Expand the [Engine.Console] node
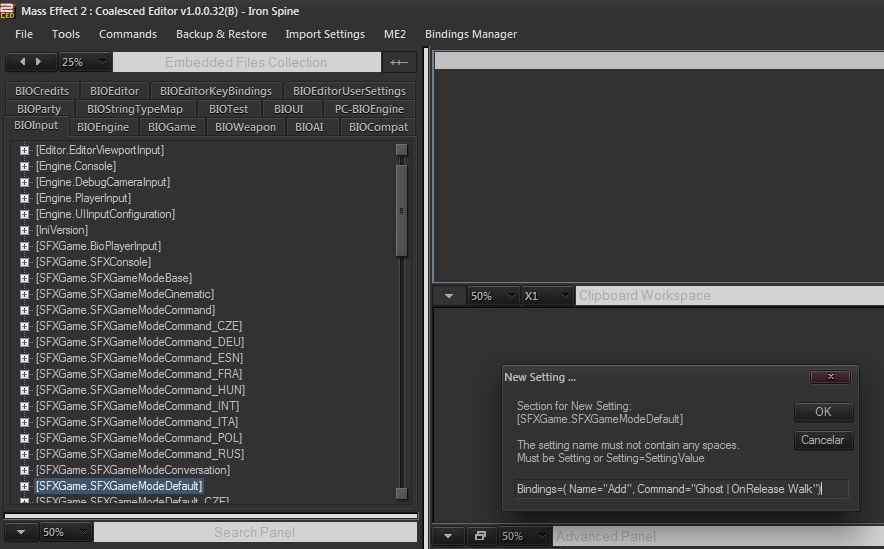Viewport: 884px width, 549px height. [24, 166]
